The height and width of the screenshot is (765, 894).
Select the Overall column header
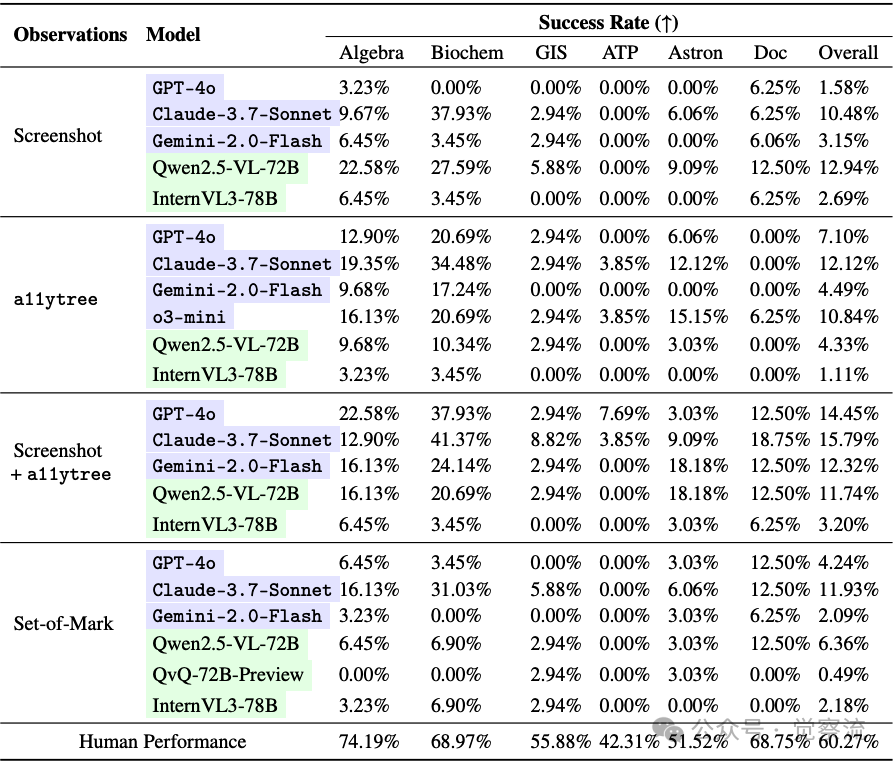(x=848, y=53)
